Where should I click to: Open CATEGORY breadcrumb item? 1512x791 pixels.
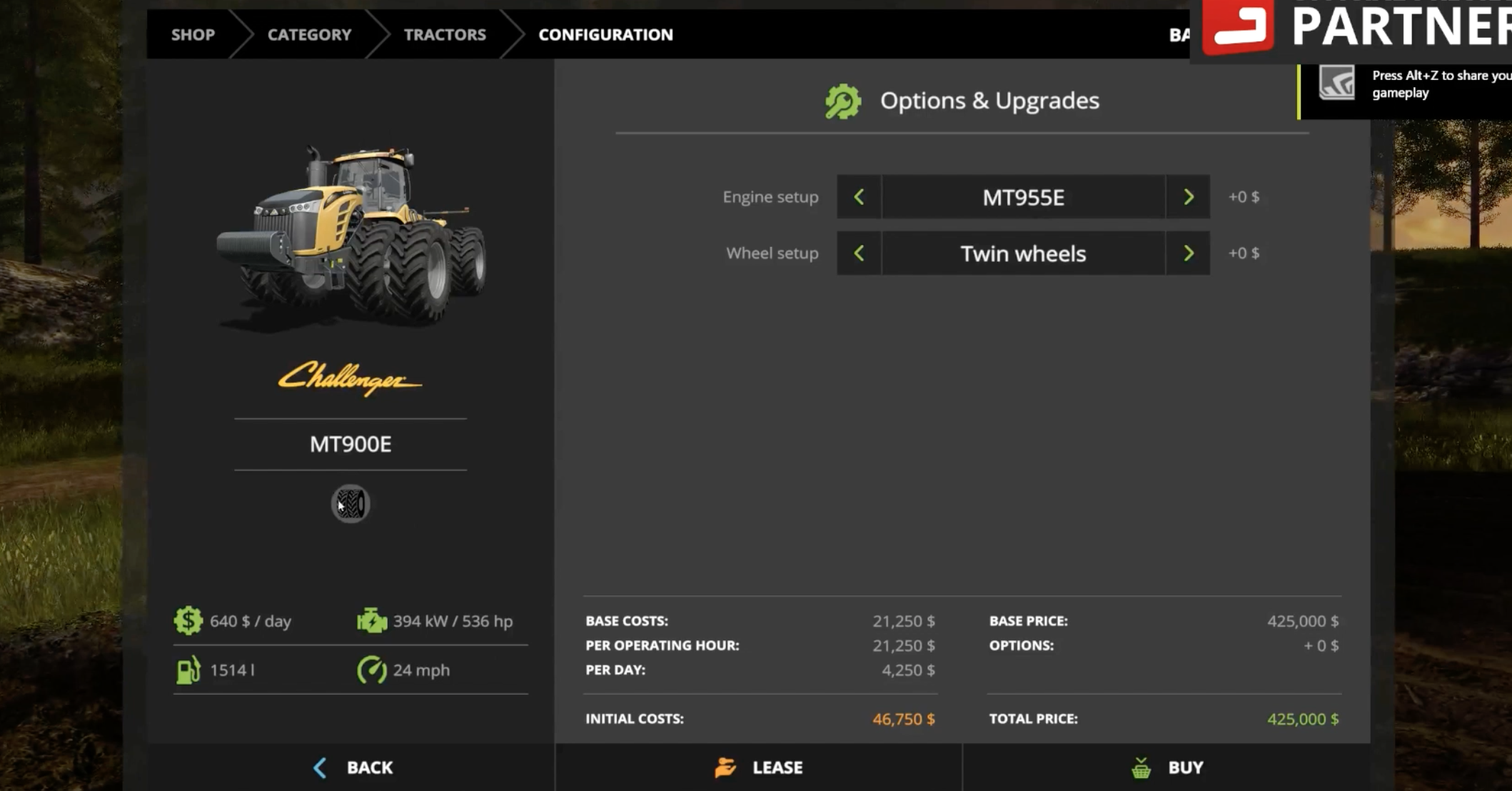coord(309,34)
